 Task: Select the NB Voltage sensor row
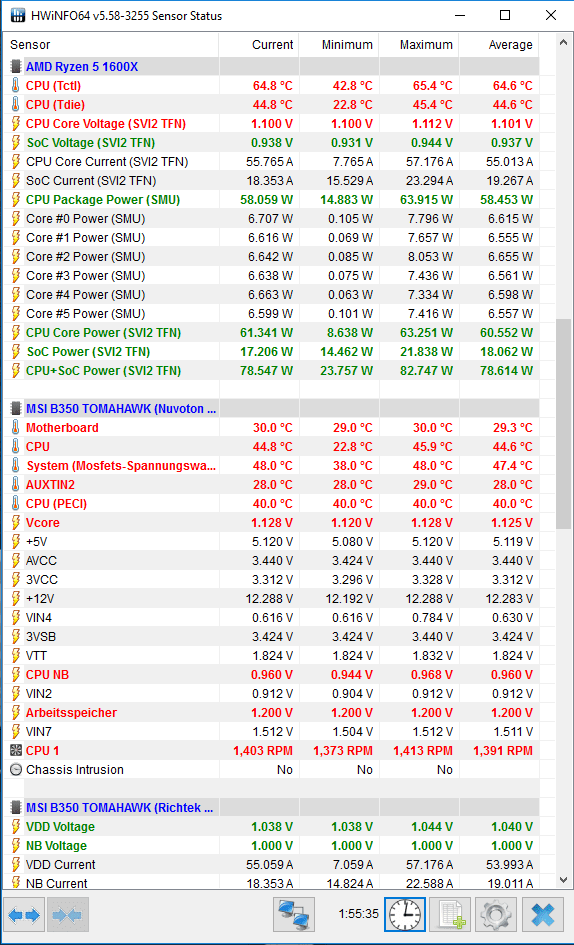coord(271,846)
